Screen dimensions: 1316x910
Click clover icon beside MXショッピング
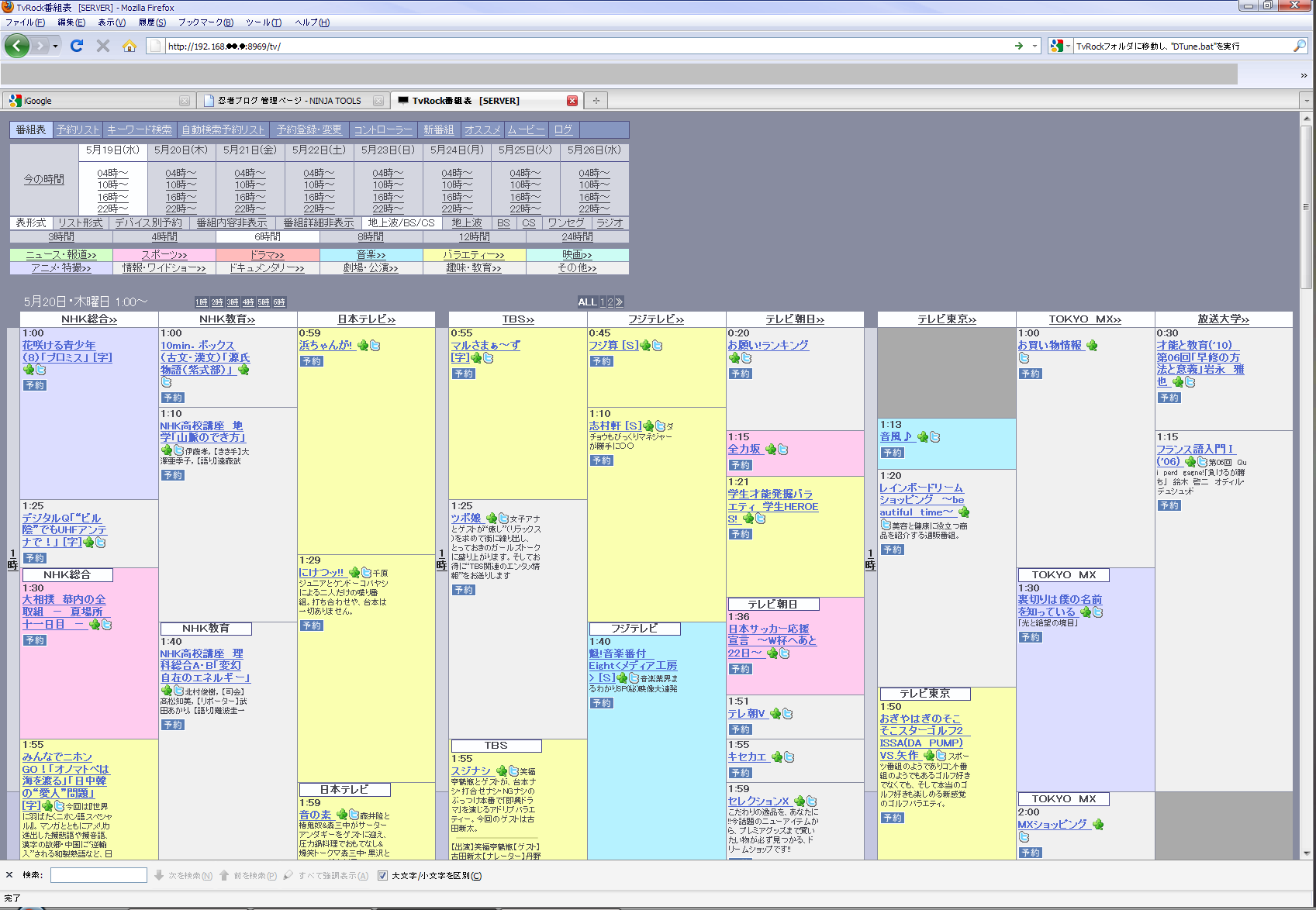[1098, 824]
